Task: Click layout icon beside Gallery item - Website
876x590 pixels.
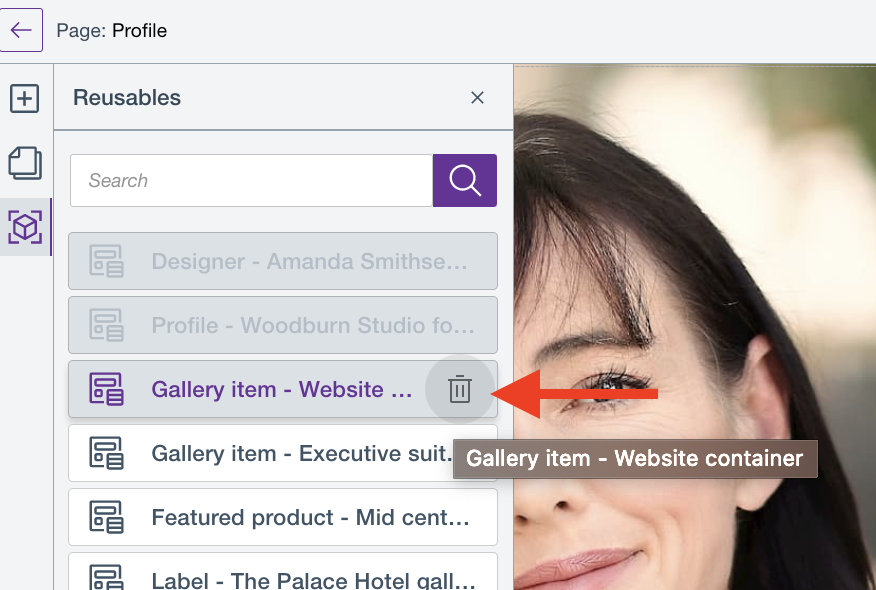Action: (x=106, y=389)
